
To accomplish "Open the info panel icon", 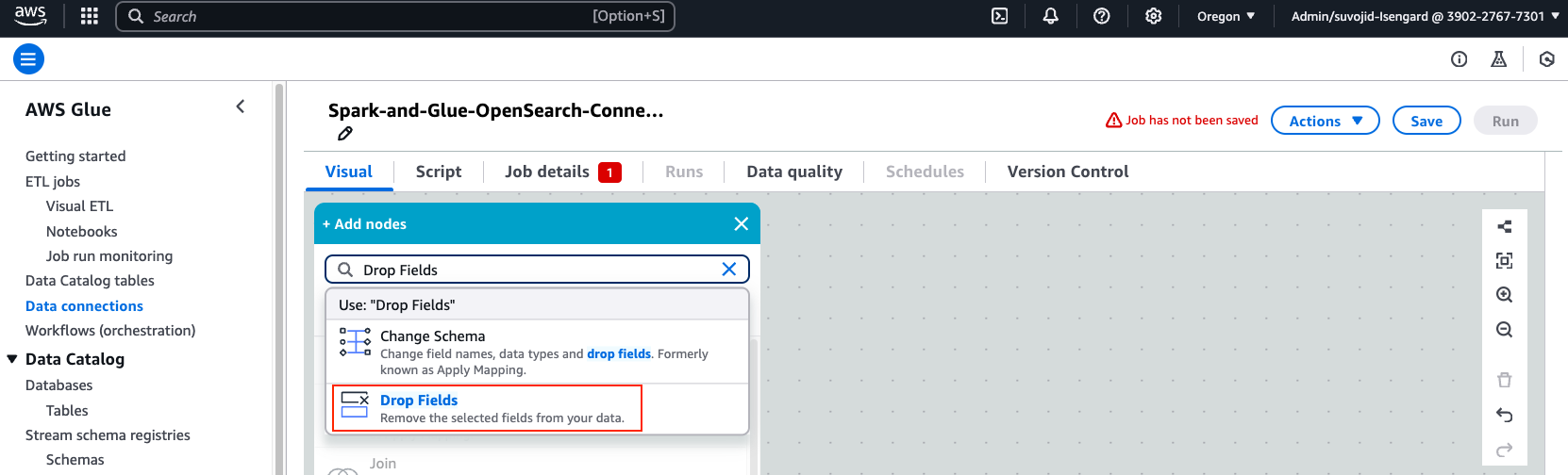I will tap(1459, 59).
